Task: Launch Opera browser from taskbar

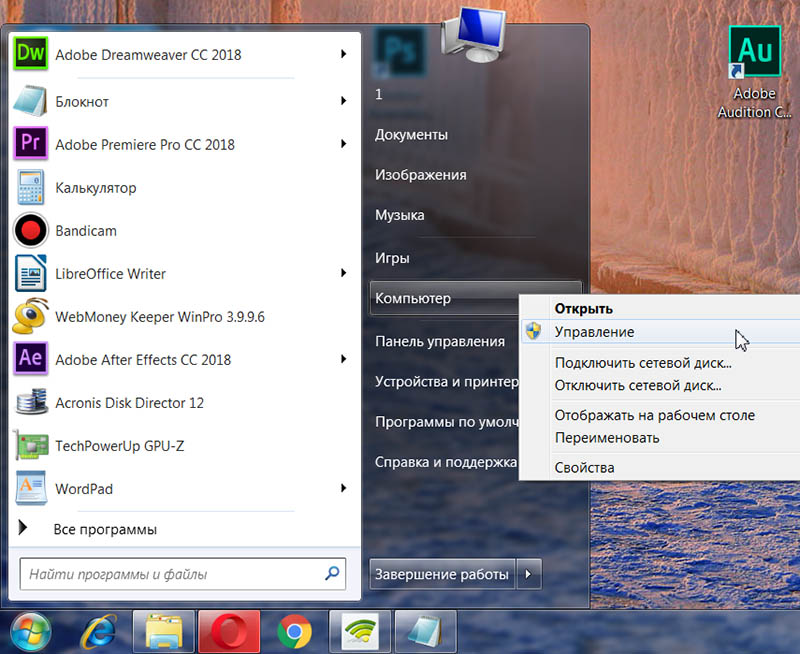Action: click(x=229, y=633)
